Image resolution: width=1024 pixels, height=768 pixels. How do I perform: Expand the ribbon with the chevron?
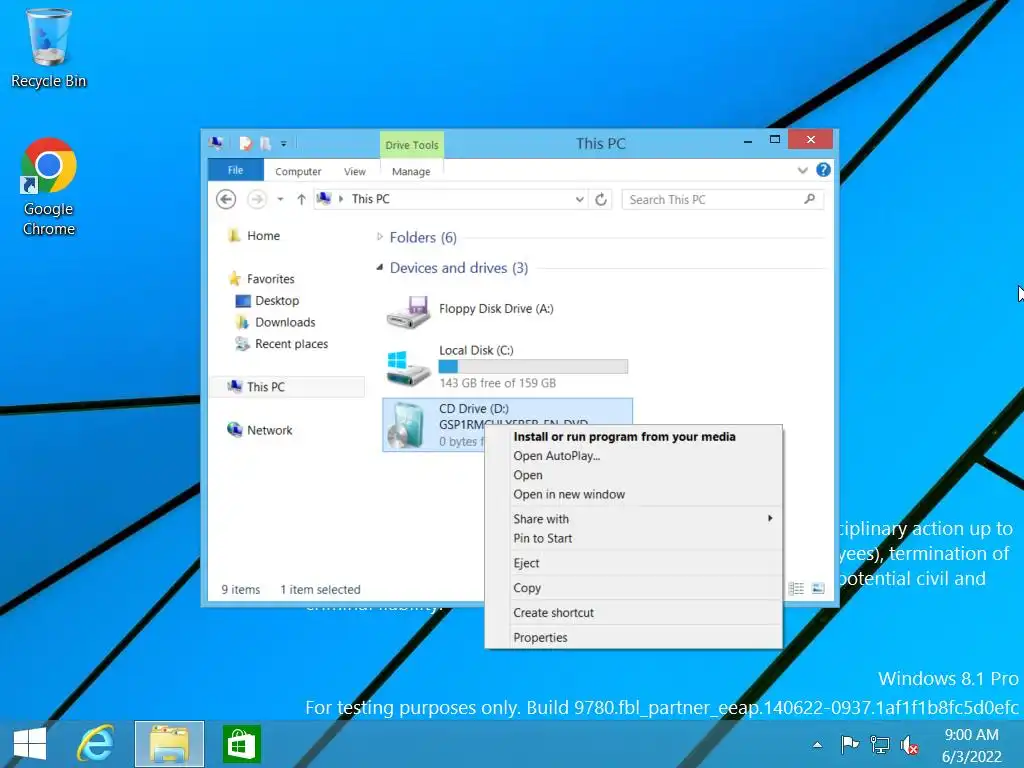coord(803,170)
